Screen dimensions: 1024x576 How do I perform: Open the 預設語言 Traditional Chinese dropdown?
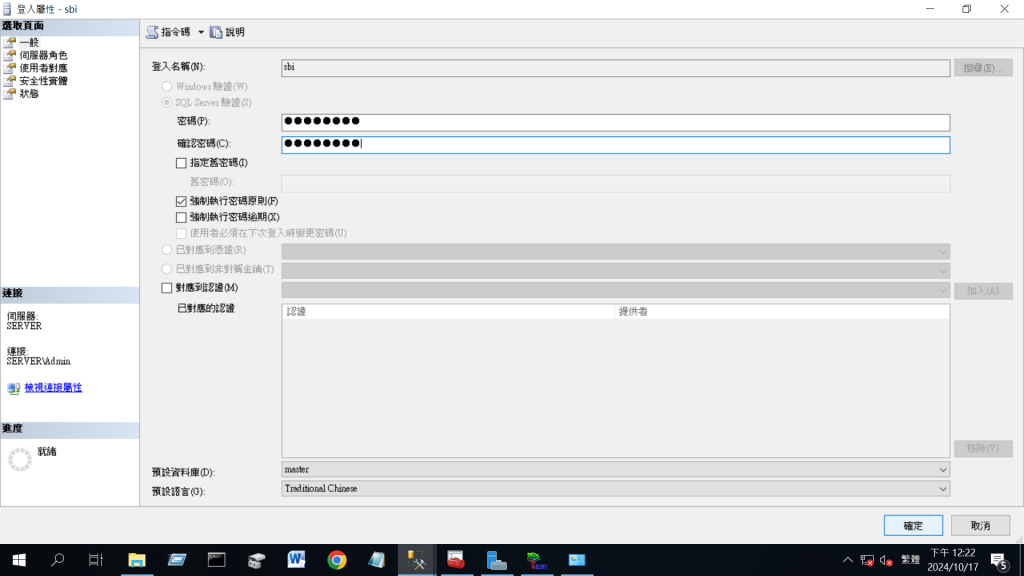[x=942, y=489]
